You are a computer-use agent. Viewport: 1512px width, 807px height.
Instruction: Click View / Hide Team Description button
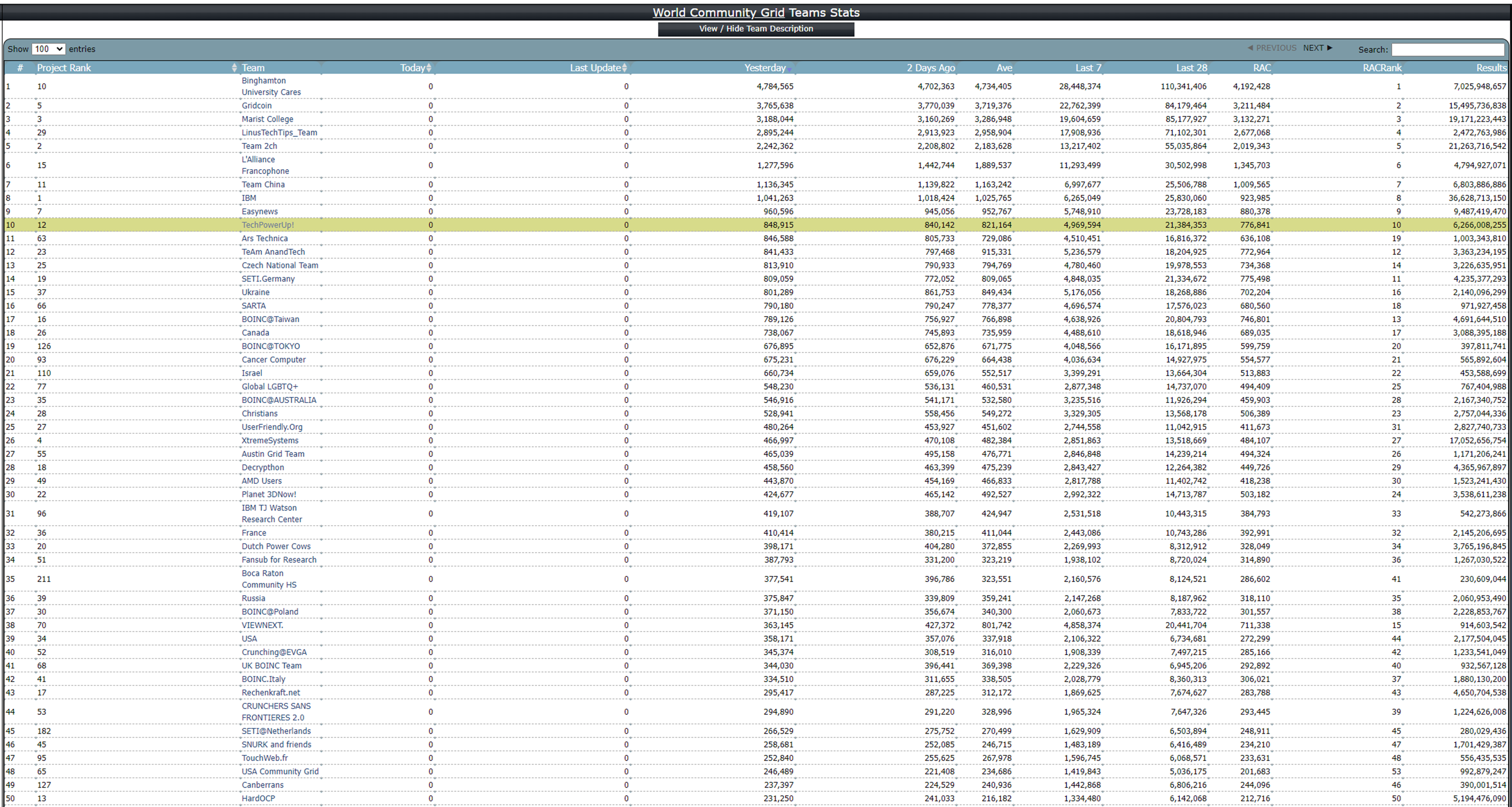tap(756, 29)
